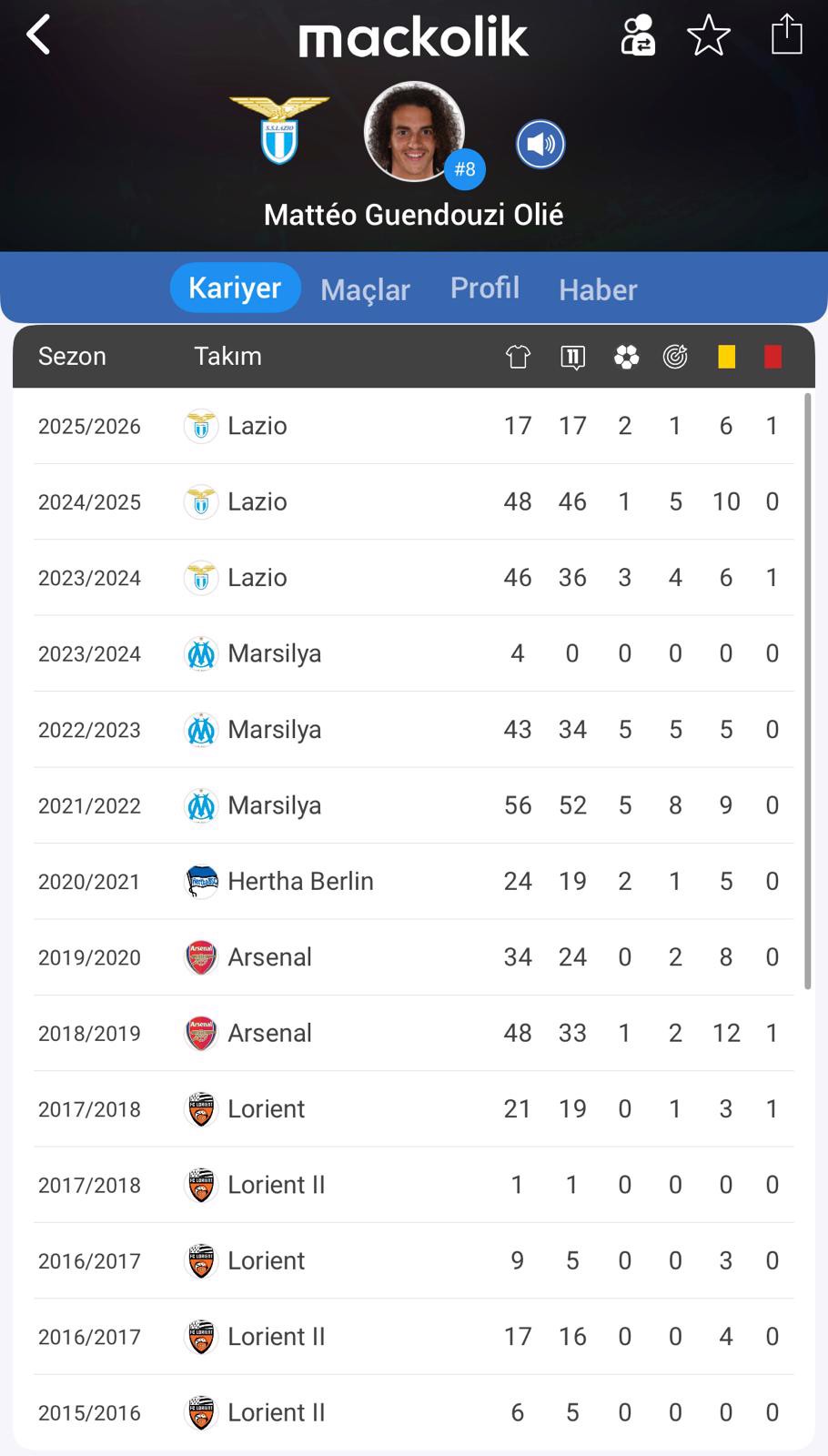Open the Hertha Berlin team link
828x1456 pixels.
tap(299, 881)
